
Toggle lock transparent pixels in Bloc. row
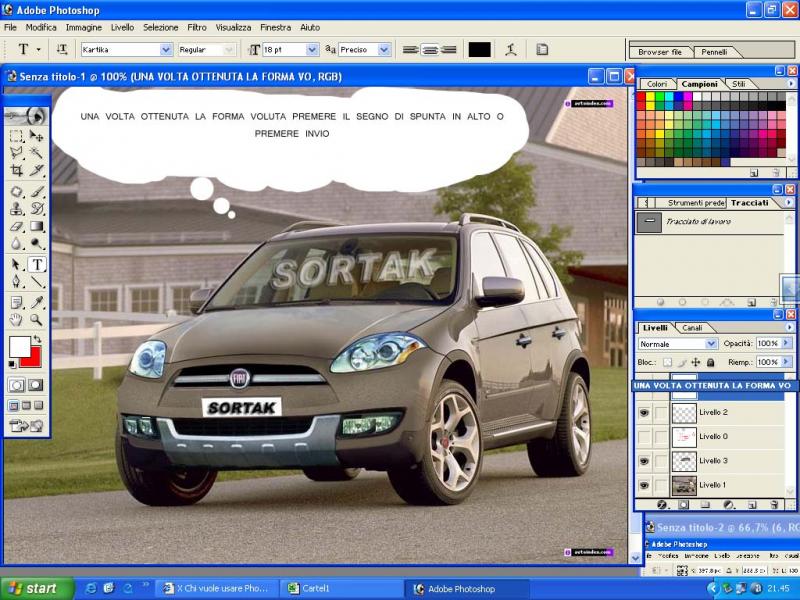tap(667, 362)
